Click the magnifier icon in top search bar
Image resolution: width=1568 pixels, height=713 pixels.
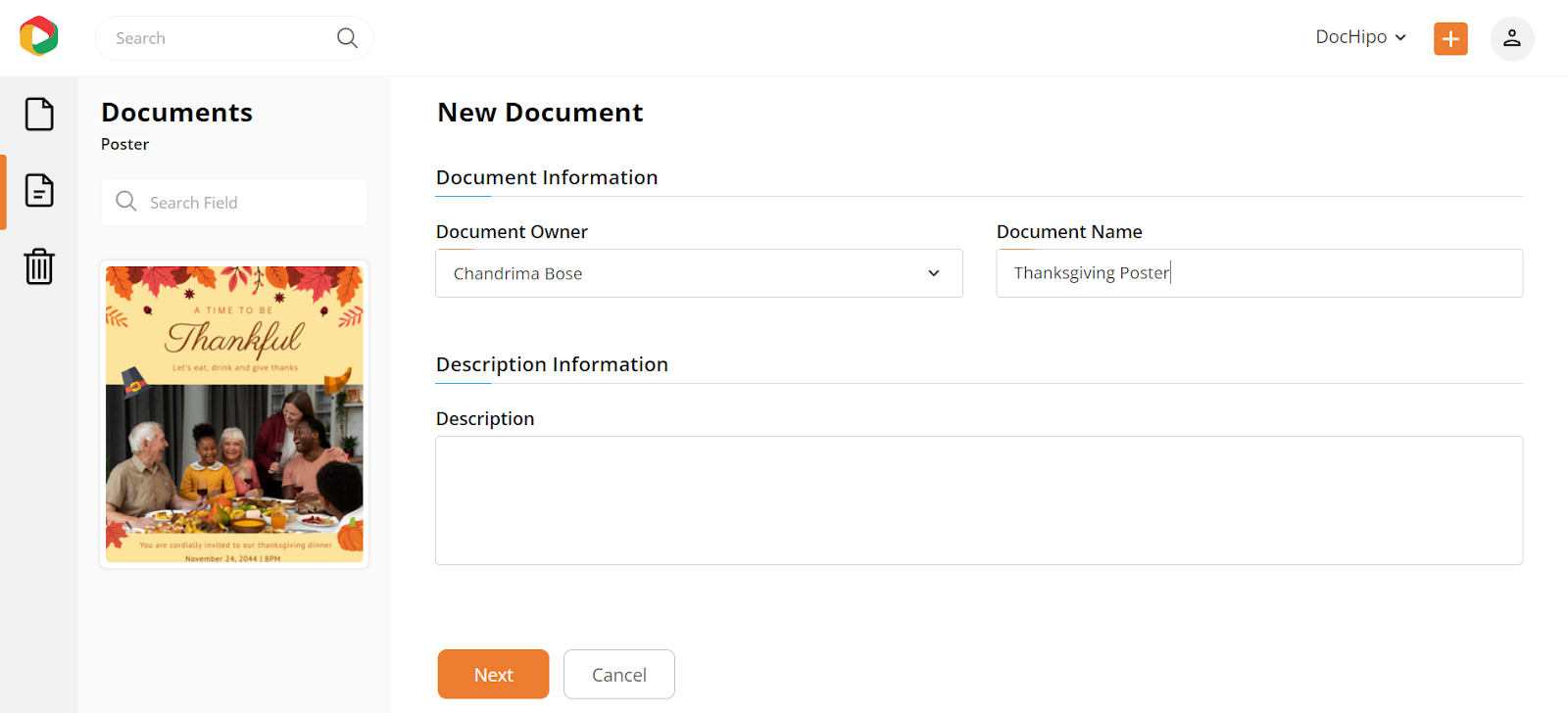click(x=347, y=38)
